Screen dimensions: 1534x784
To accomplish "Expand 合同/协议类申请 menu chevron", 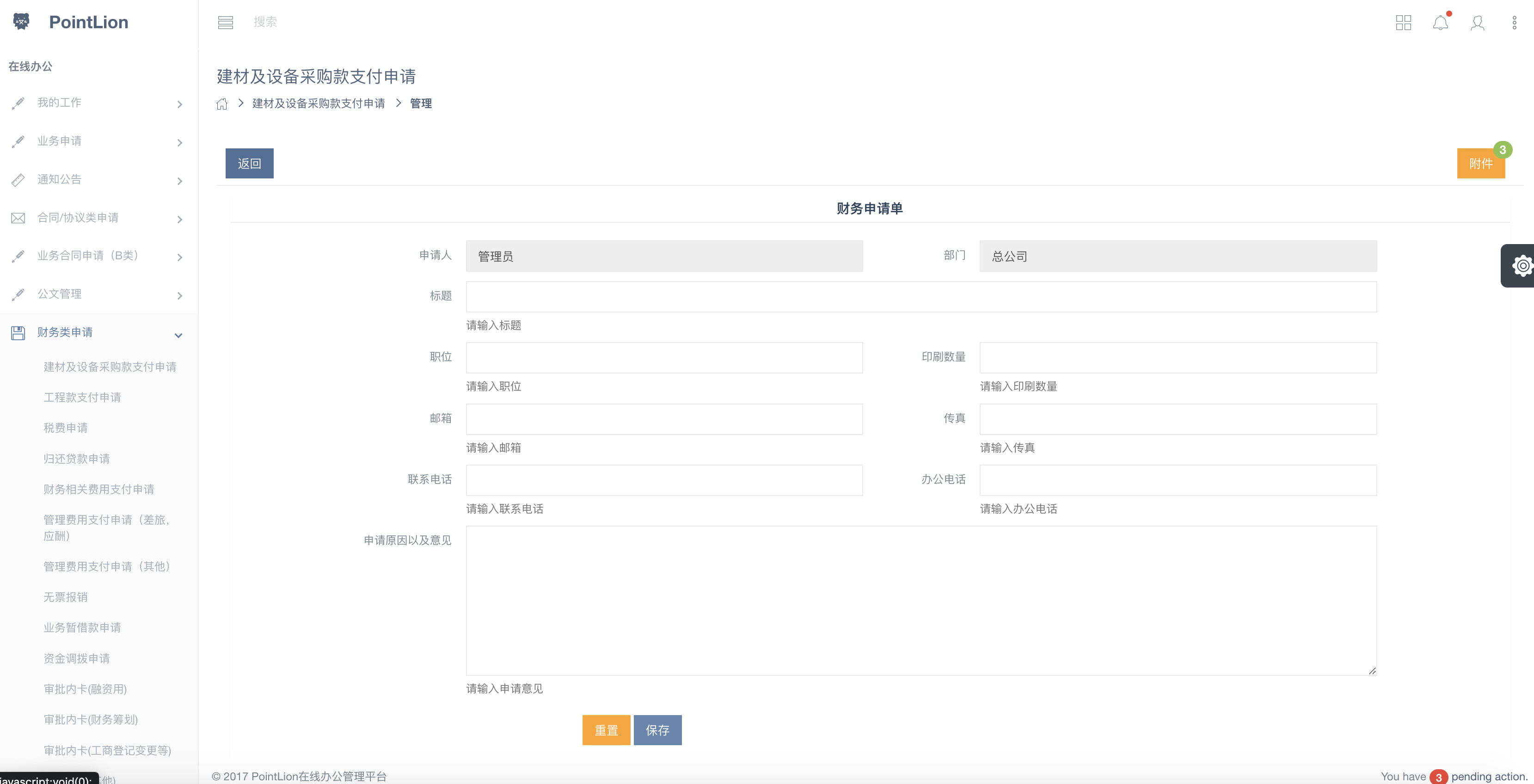I will tap(179, 219).
